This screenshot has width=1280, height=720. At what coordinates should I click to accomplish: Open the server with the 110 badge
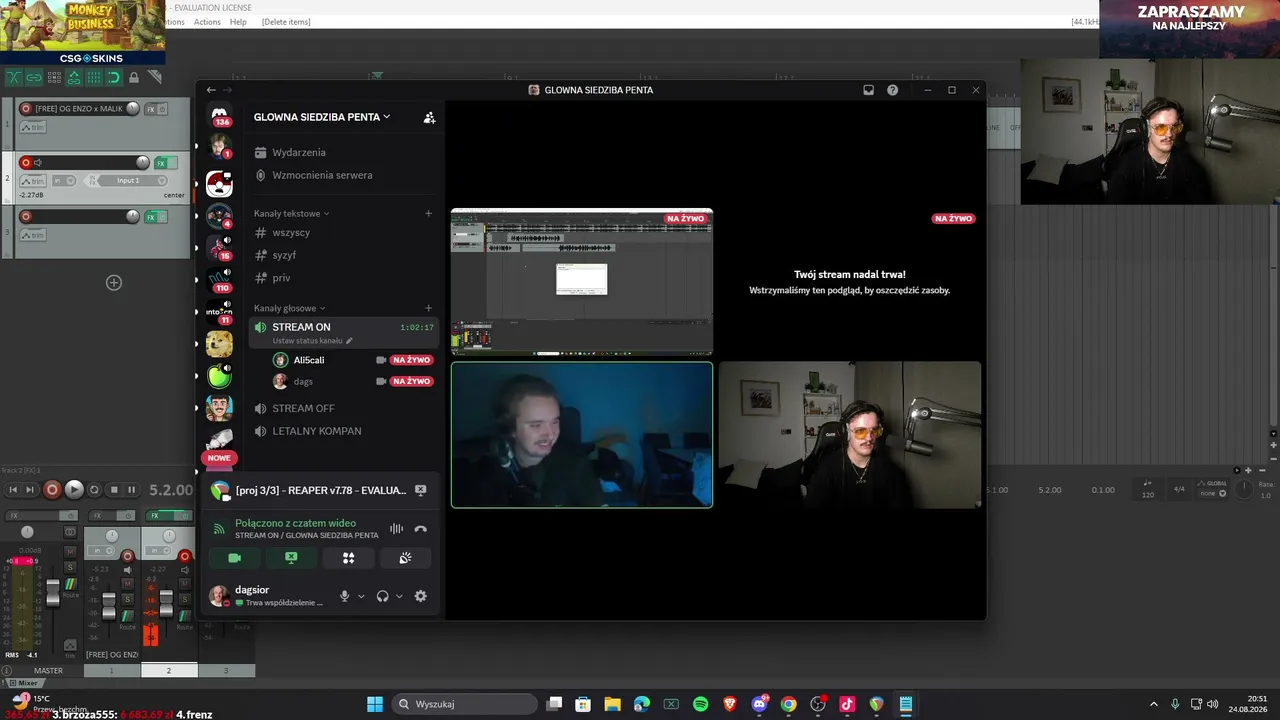[219, 279]
